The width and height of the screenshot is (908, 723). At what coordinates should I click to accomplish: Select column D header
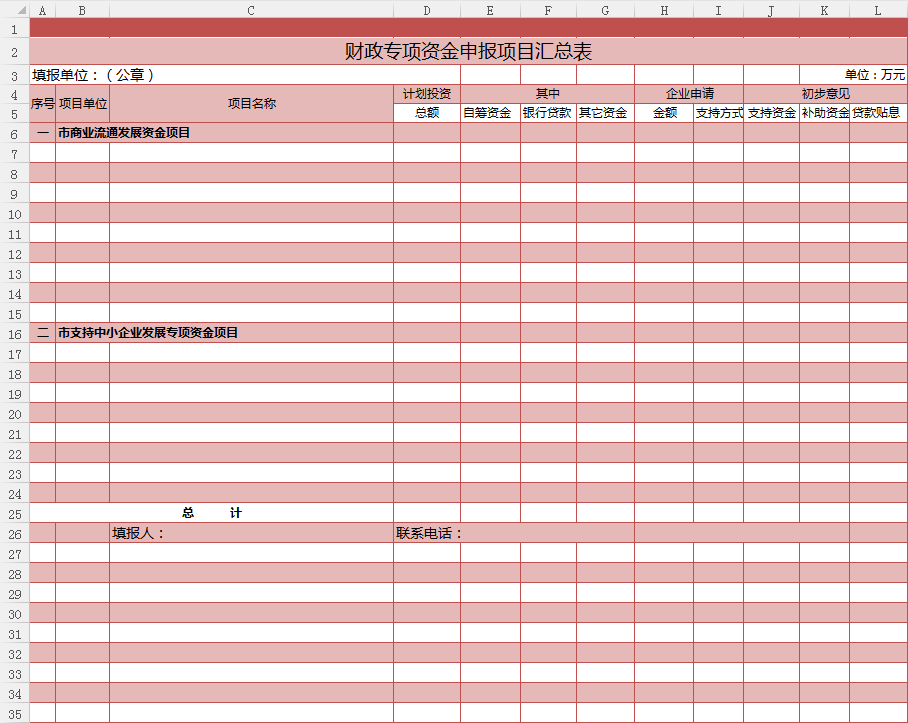click(427, 10)
